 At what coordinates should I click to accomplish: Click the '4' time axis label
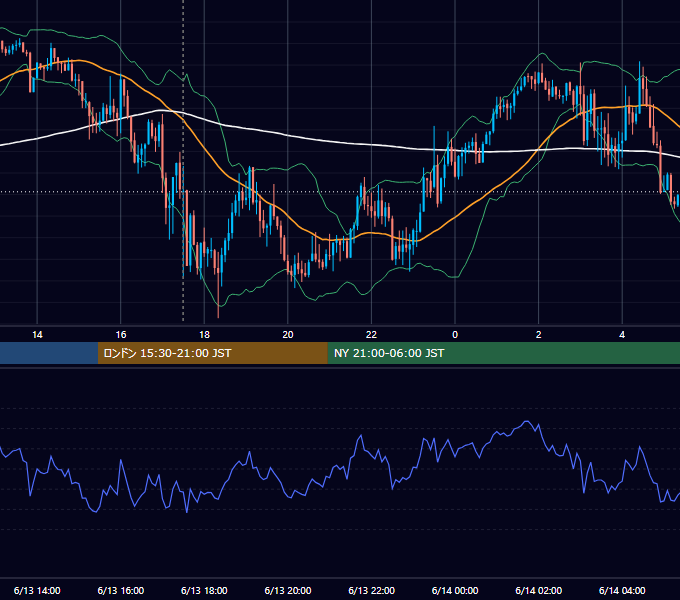(622, 335)
